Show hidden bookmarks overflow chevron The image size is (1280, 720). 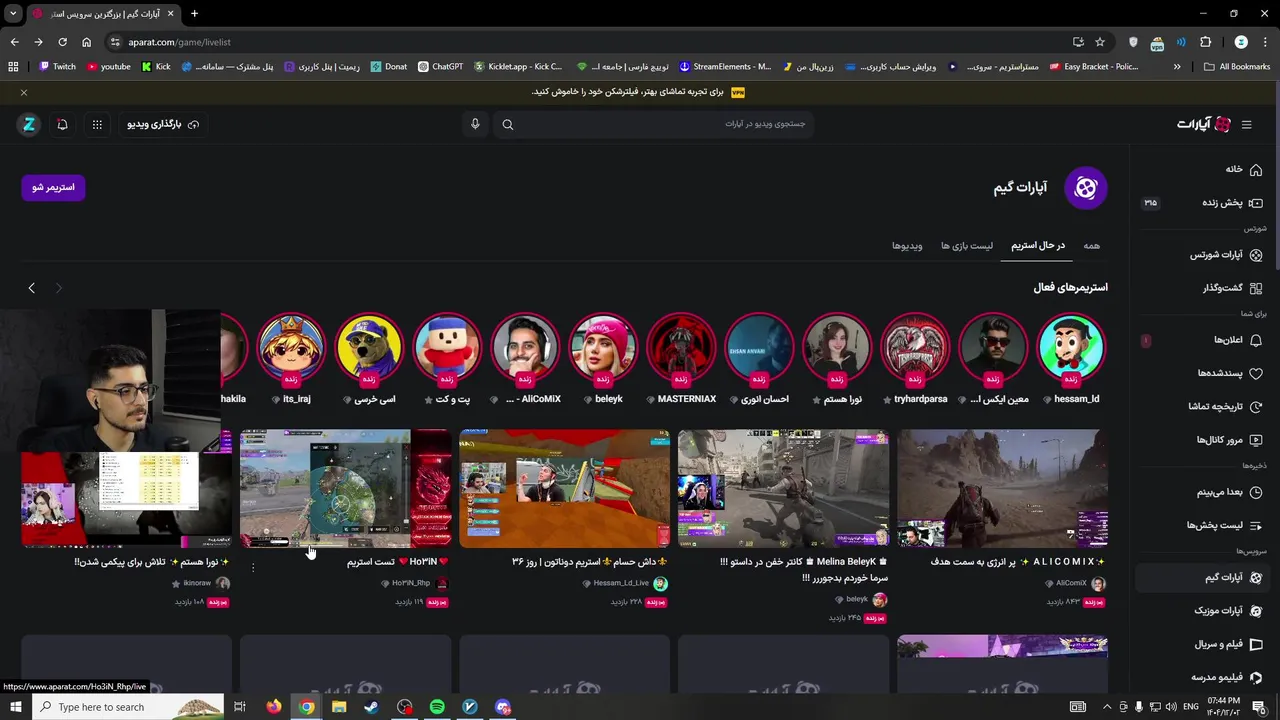pyautogui.click(x=1177, y=67)
